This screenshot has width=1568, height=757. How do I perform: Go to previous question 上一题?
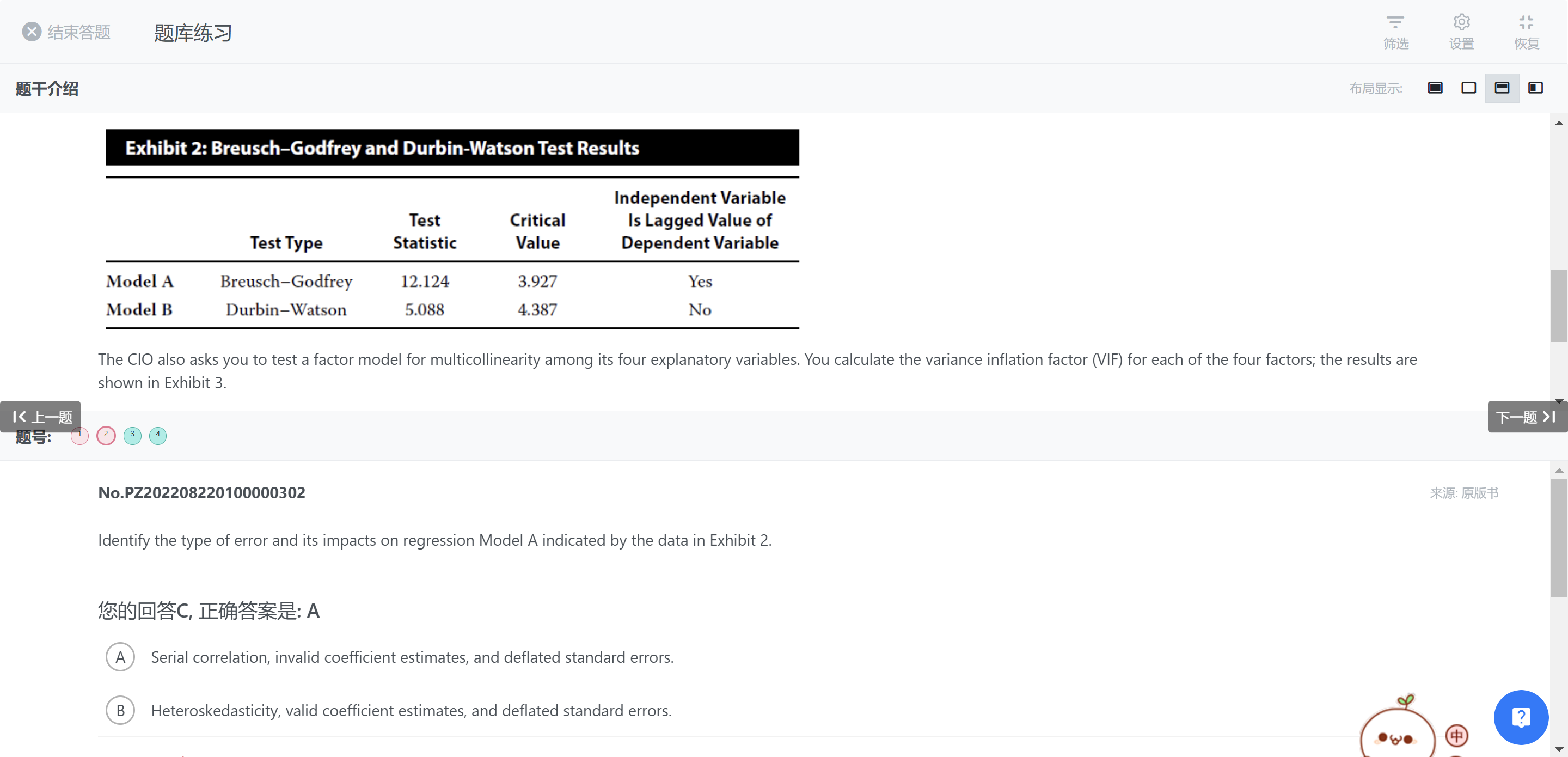coord(41,417)
